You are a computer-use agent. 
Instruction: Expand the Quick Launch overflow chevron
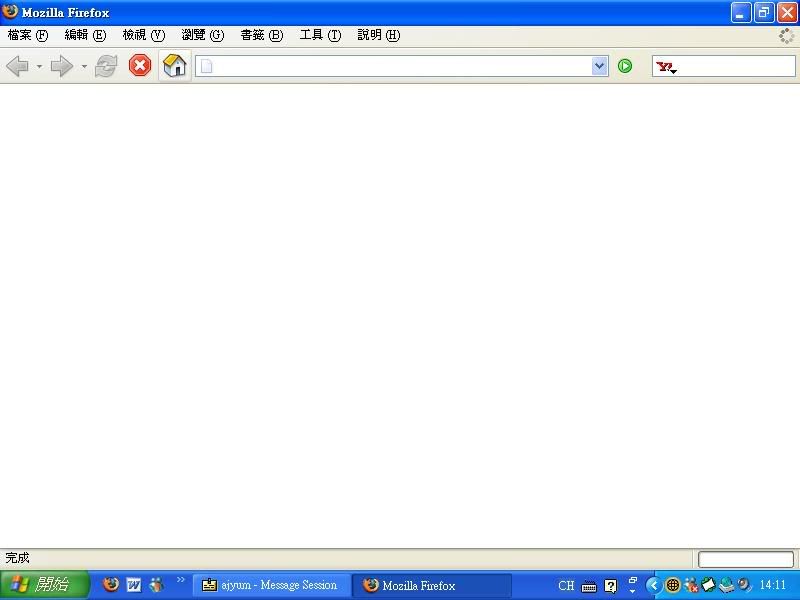[181, 580]
